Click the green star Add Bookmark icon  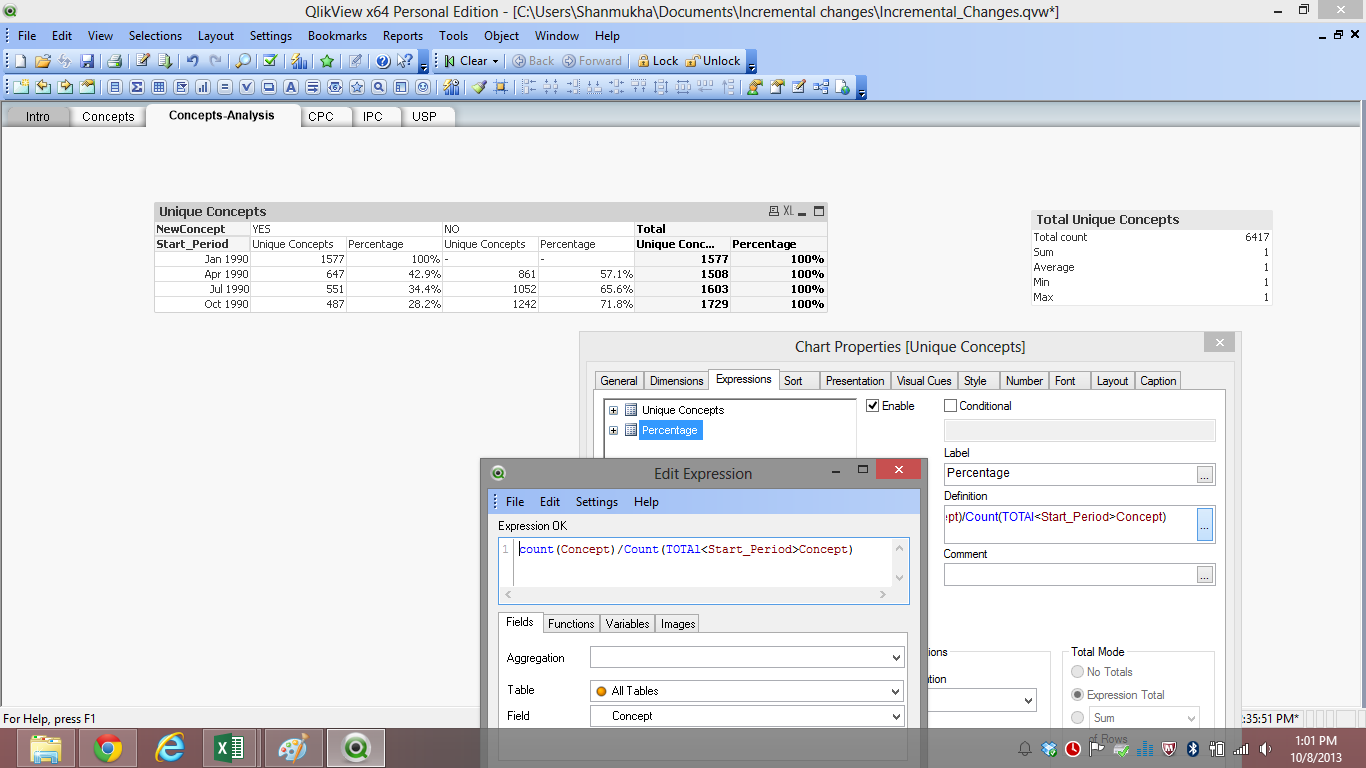tap(327, 61)
